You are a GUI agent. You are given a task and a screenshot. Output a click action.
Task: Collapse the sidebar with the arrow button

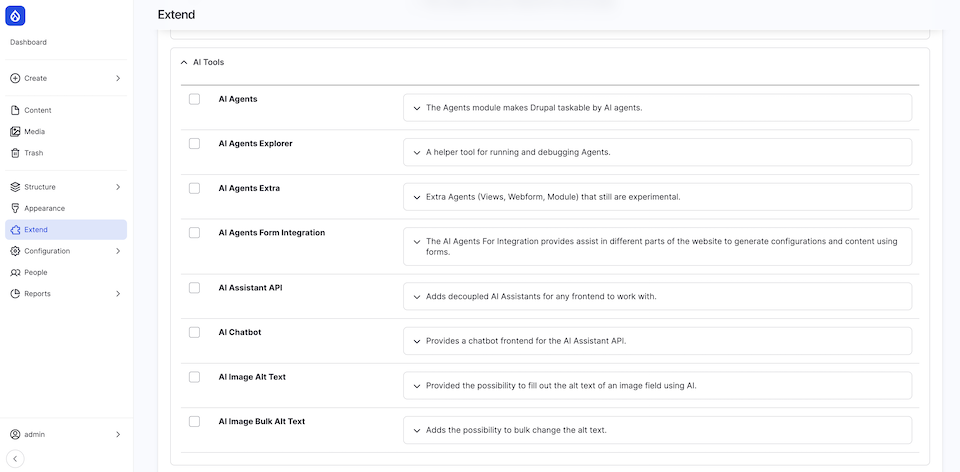[x=15, y=459]
